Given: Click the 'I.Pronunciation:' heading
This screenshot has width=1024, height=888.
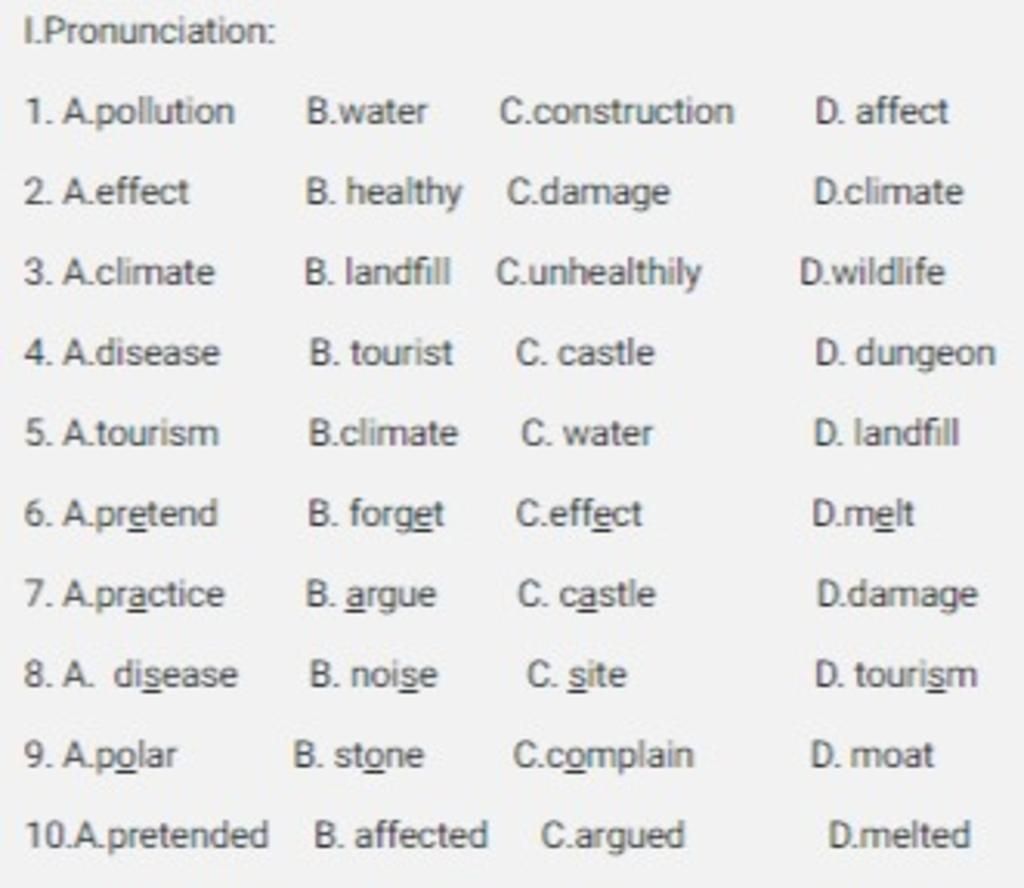Looking at the screenshot, I should click(150, 31).
